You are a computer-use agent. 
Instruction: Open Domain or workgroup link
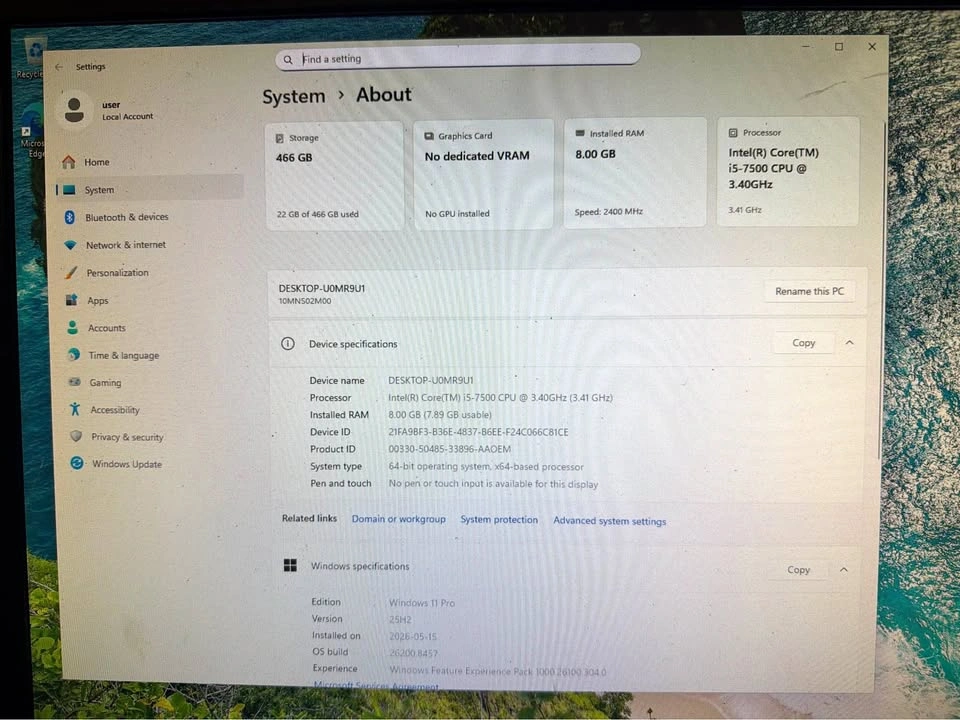399,519
